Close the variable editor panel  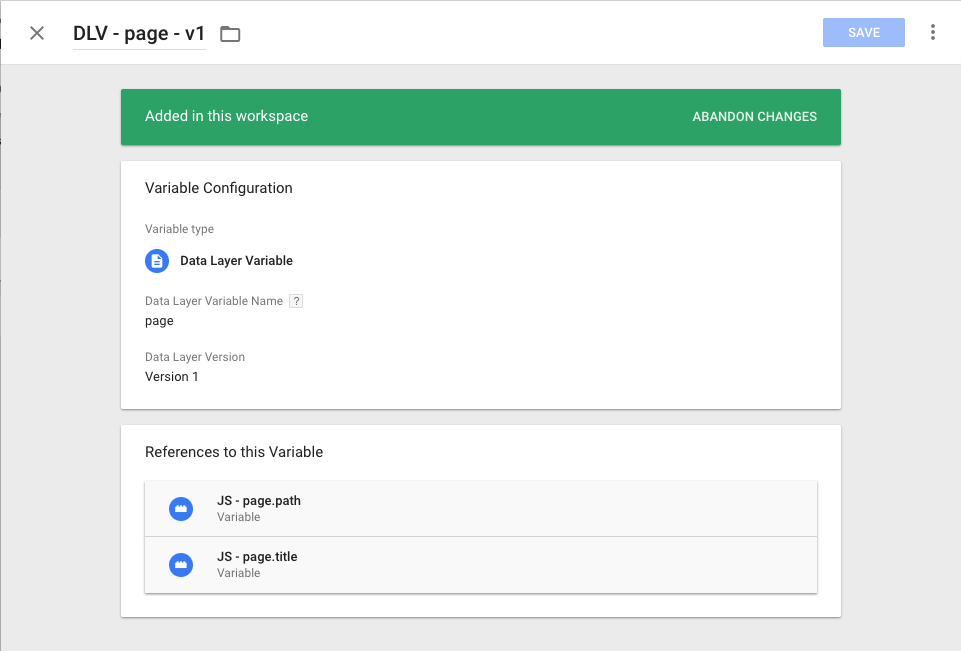[x=37, y=33]
